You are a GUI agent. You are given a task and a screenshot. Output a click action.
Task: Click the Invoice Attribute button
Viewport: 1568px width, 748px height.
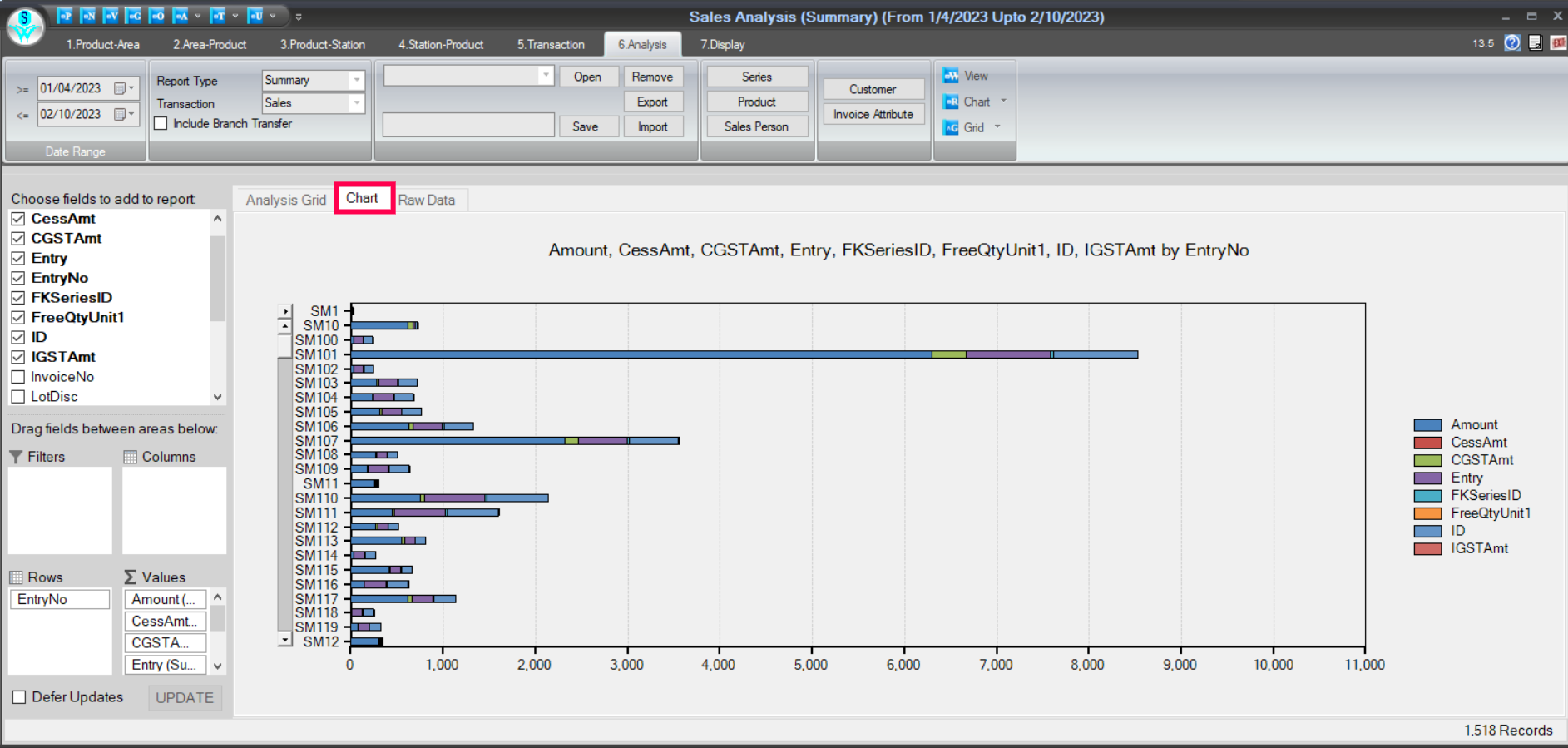[x=873, y=114]
